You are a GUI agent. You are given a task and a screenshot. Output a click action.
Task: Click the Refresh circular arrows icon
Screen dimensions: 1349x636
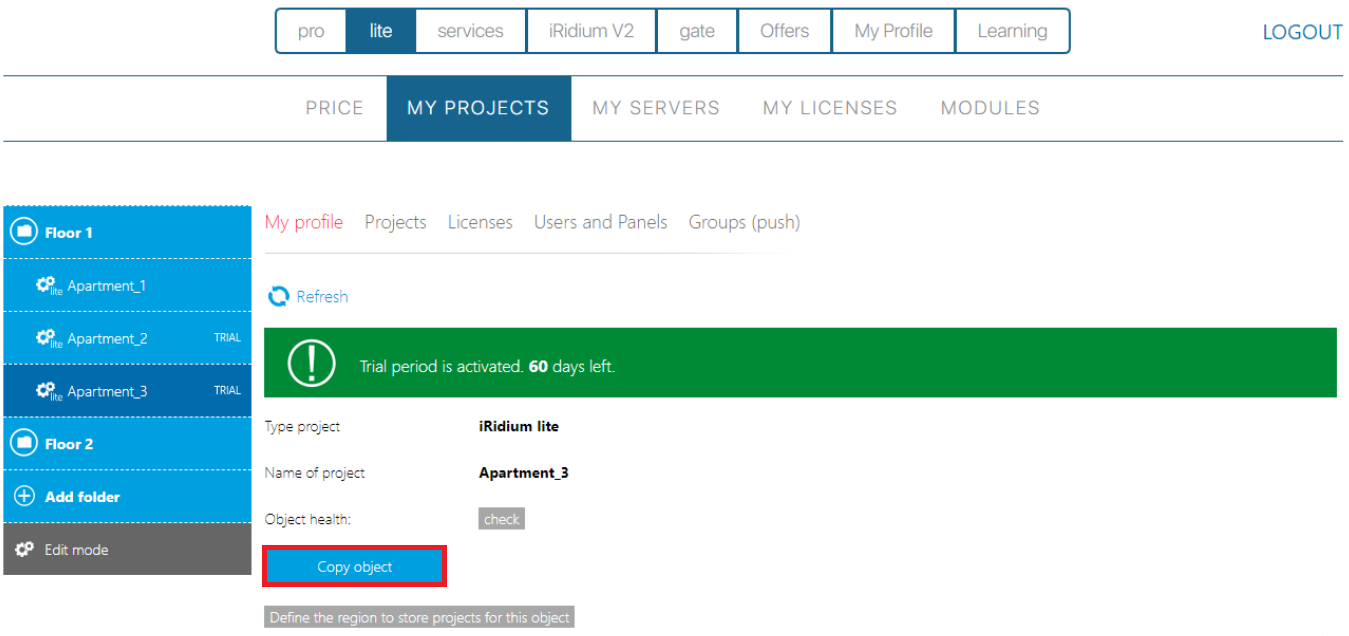tap(279, 297)
